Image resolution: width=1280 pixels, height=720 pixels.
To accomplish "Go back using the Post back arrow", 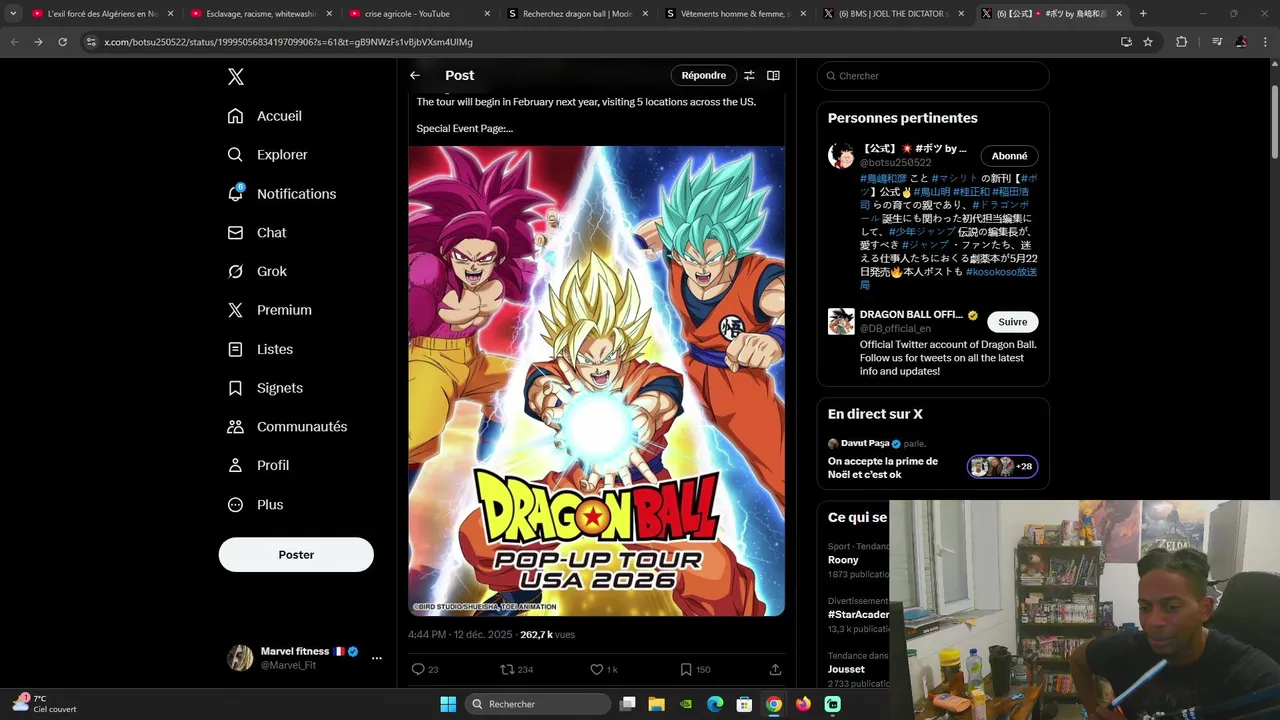I will [415, 75].
